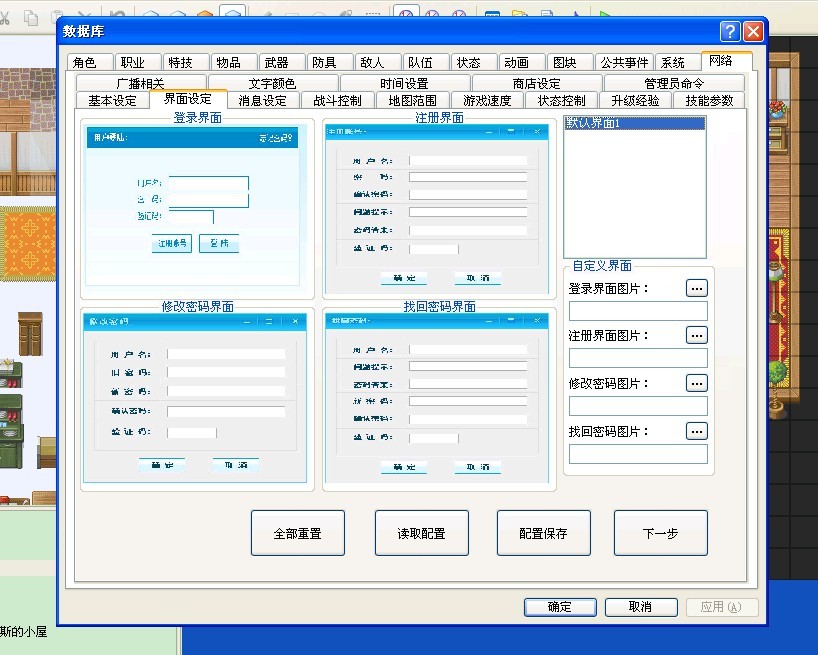The width and height of the screenshot is (818, 655).
Task: Open the 职业 tab
Action: click(x=138, y=63)
